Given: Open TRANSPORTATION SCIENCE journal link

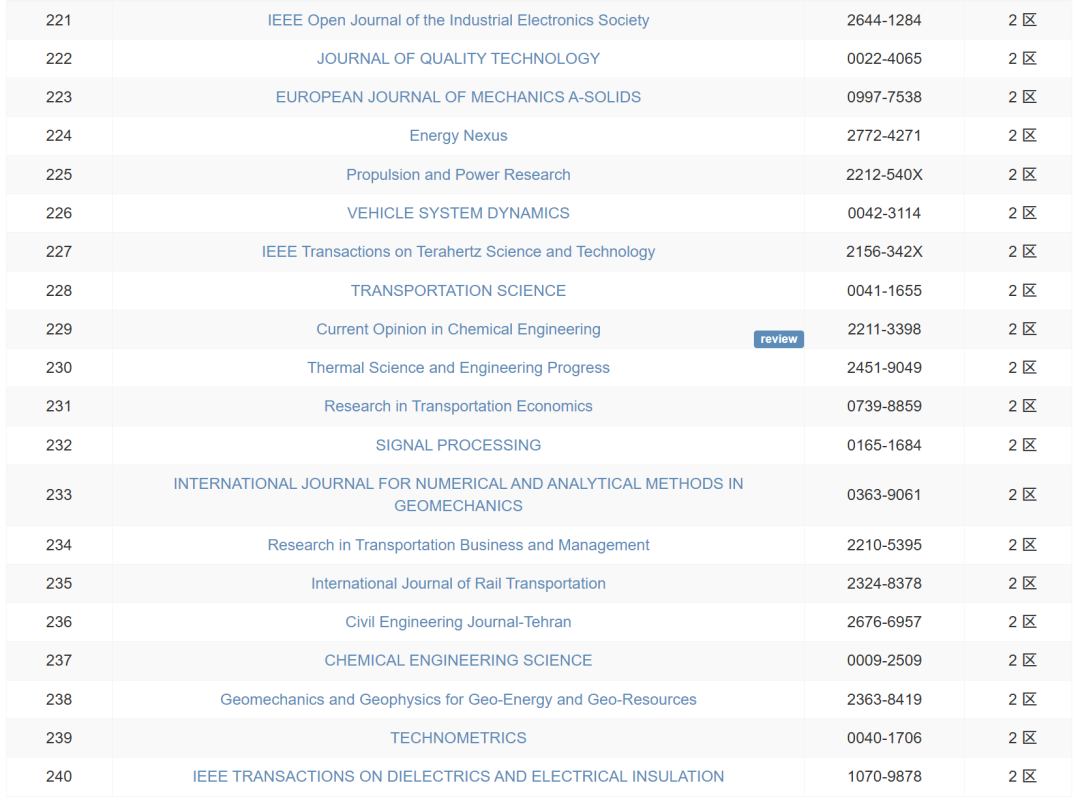Looking at the screenshot, I should (458, 291).
